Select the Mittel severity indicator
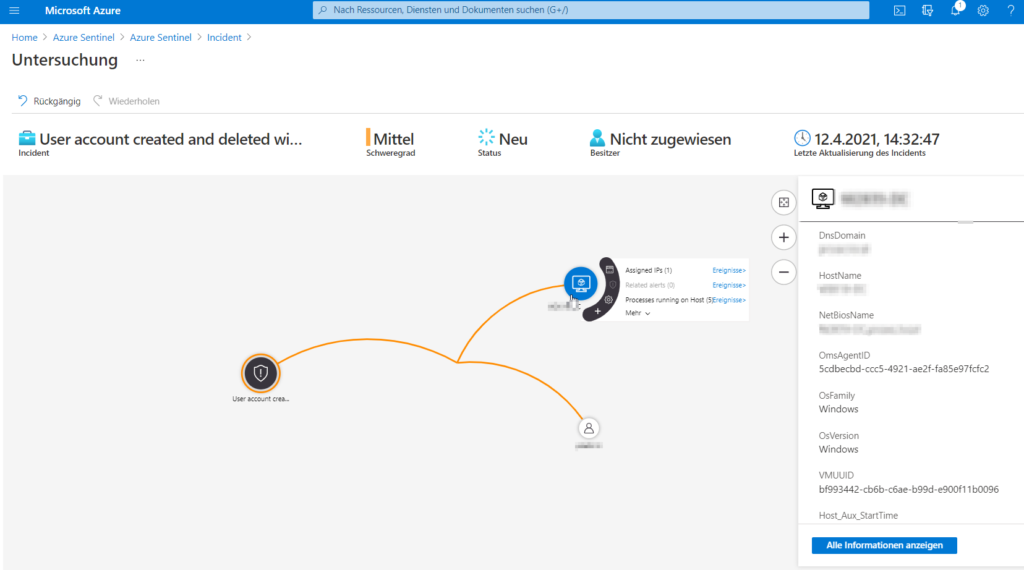Image resolution: width=1024 pixels, height=570 pixels. [x=391, y=139]
